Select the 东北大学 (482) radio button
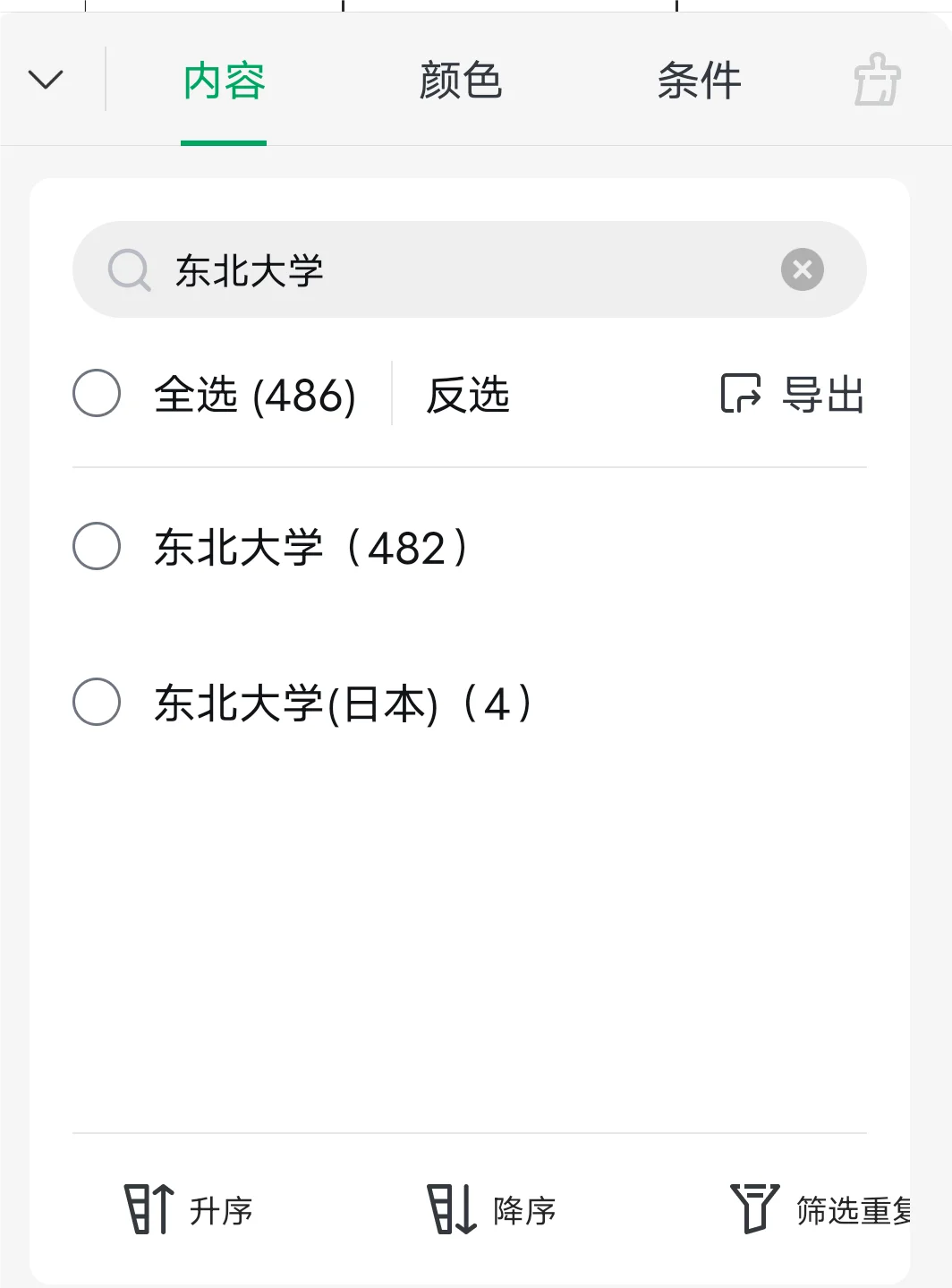The image size is (952, 1288). (97, 547)
